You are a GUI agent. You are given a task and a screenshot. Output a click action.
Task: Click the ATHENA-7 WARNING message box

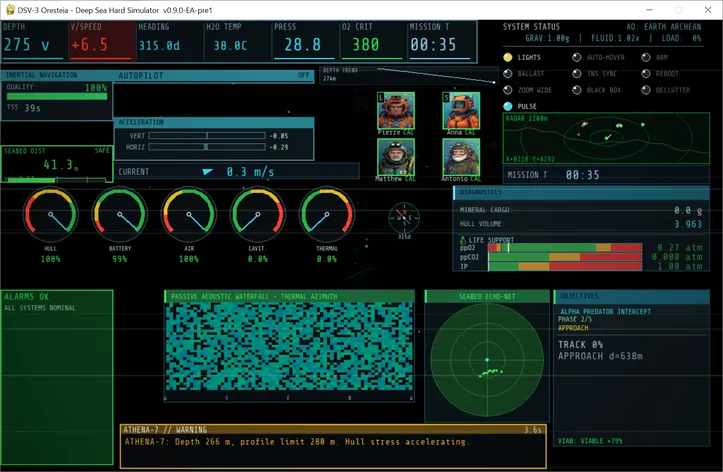point(333,446)
